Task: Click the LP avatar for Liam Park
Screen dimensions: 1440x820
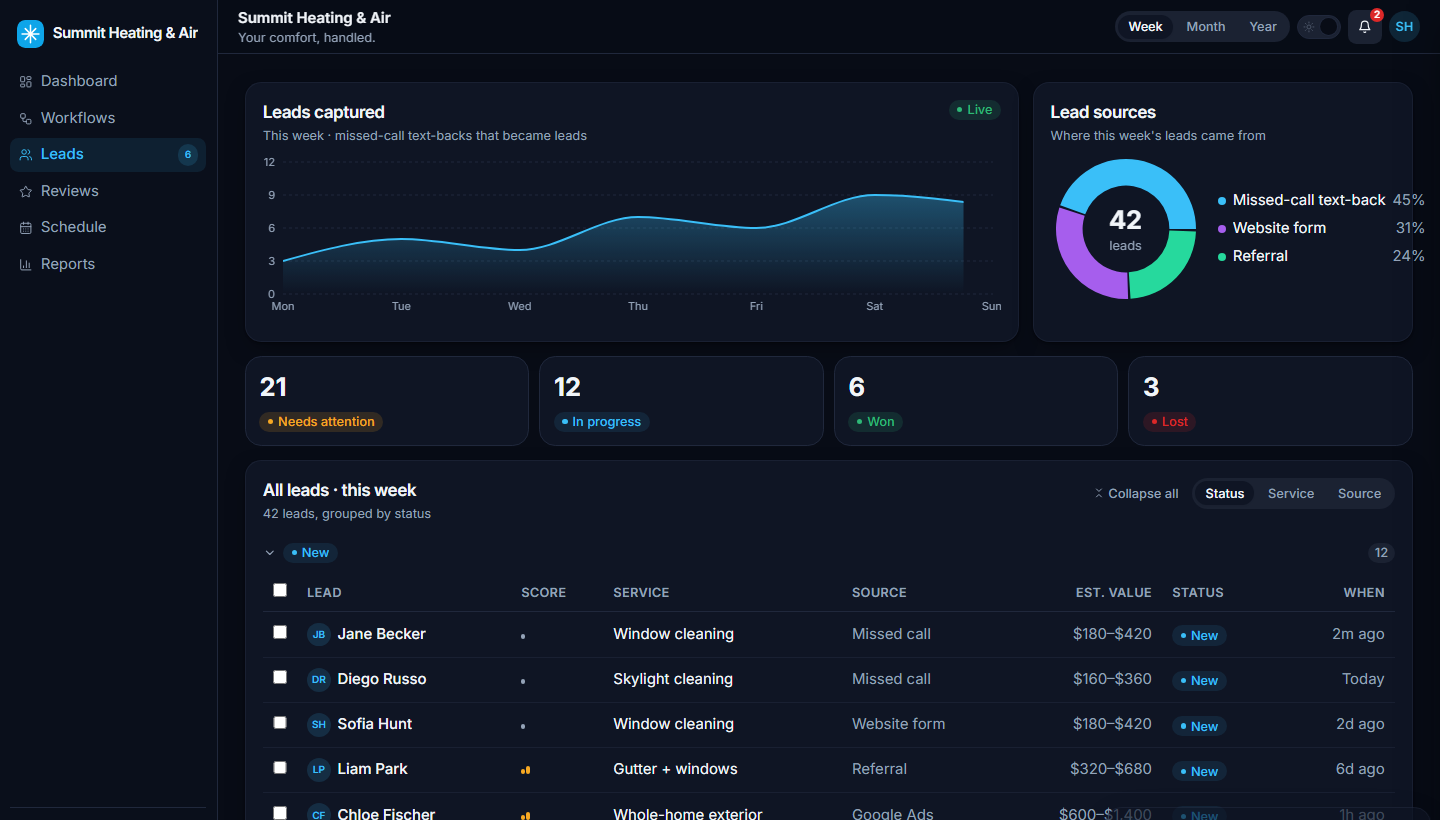Action: (319, 769)
